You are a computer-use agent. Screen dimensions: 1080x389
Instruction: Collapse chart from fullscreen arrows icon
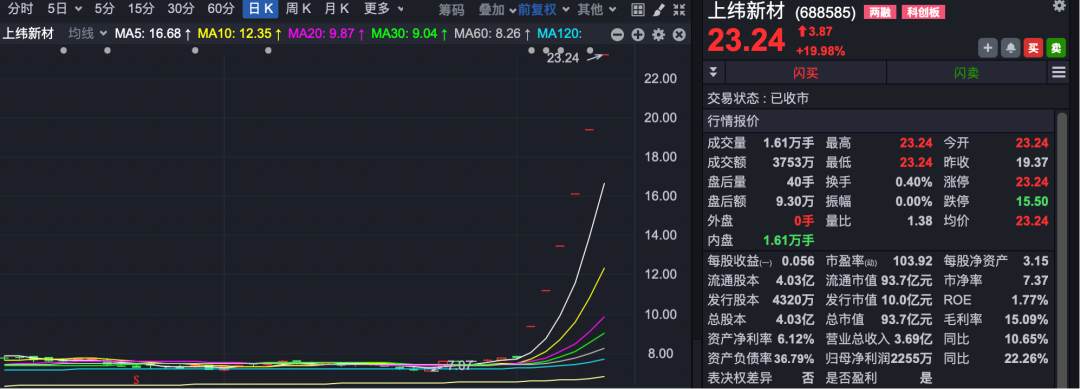click(679, 10)
